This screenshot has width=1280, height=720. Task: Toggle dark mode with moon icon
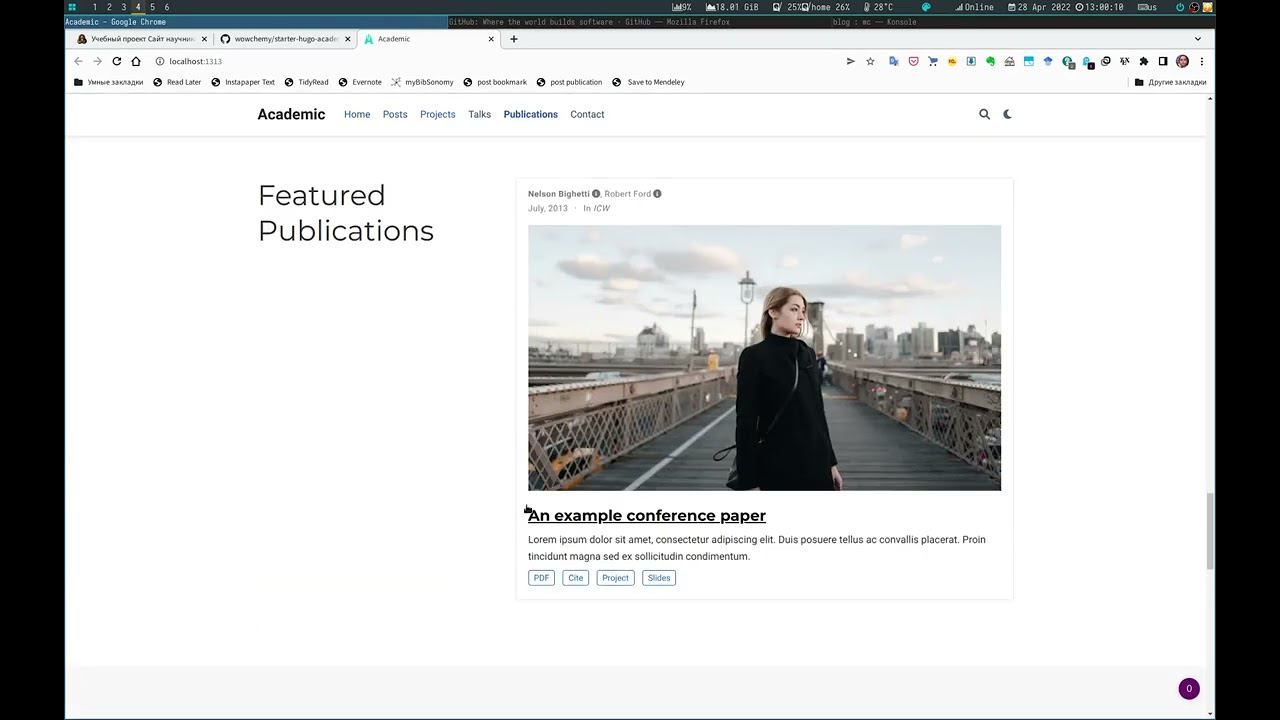[1007, 114]
